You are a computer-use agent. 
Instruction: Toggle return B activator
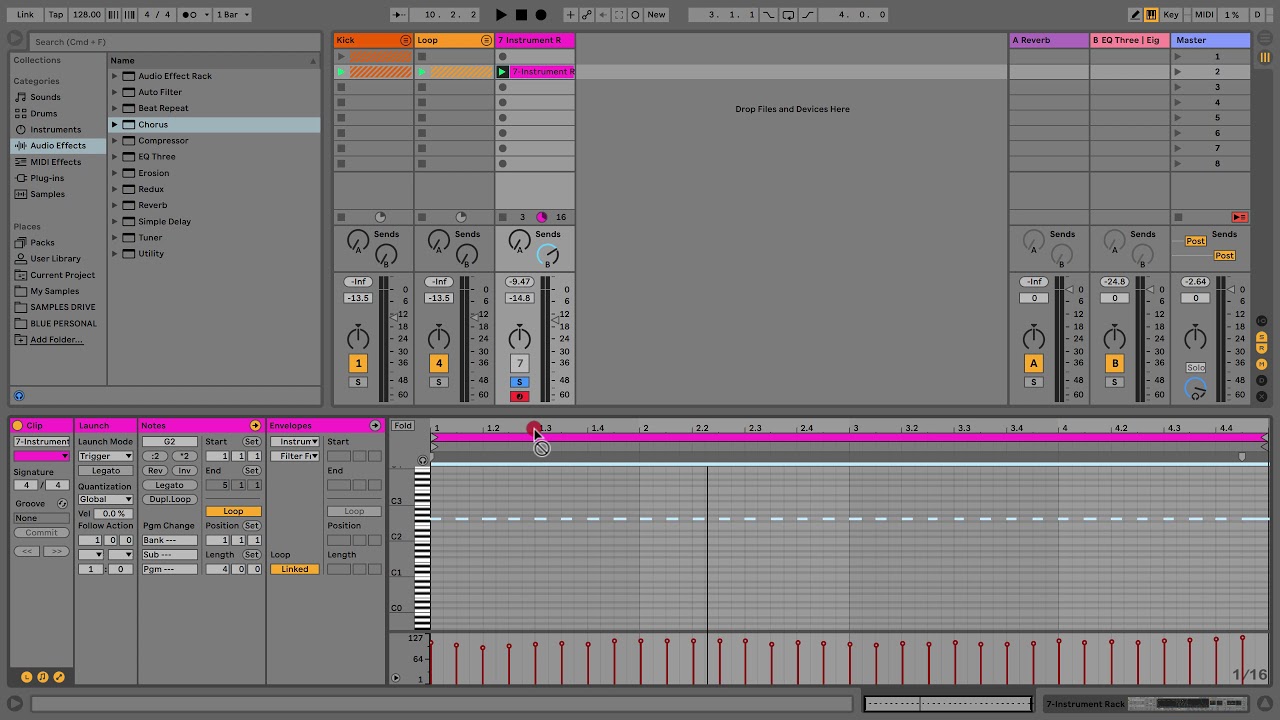1115,363
